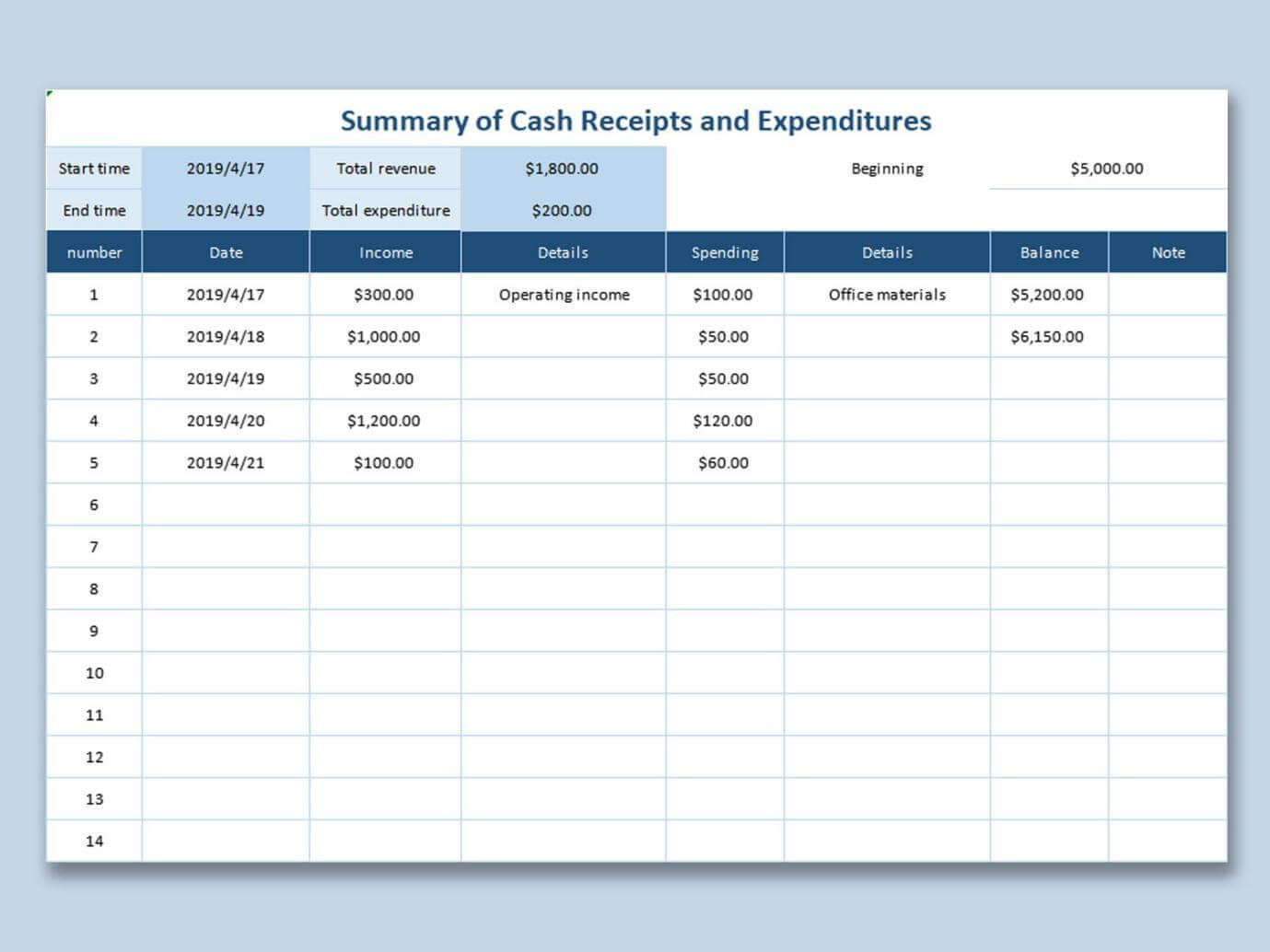Click the Balance column header
The image size is (1270, 952).
pos(1049,251)
